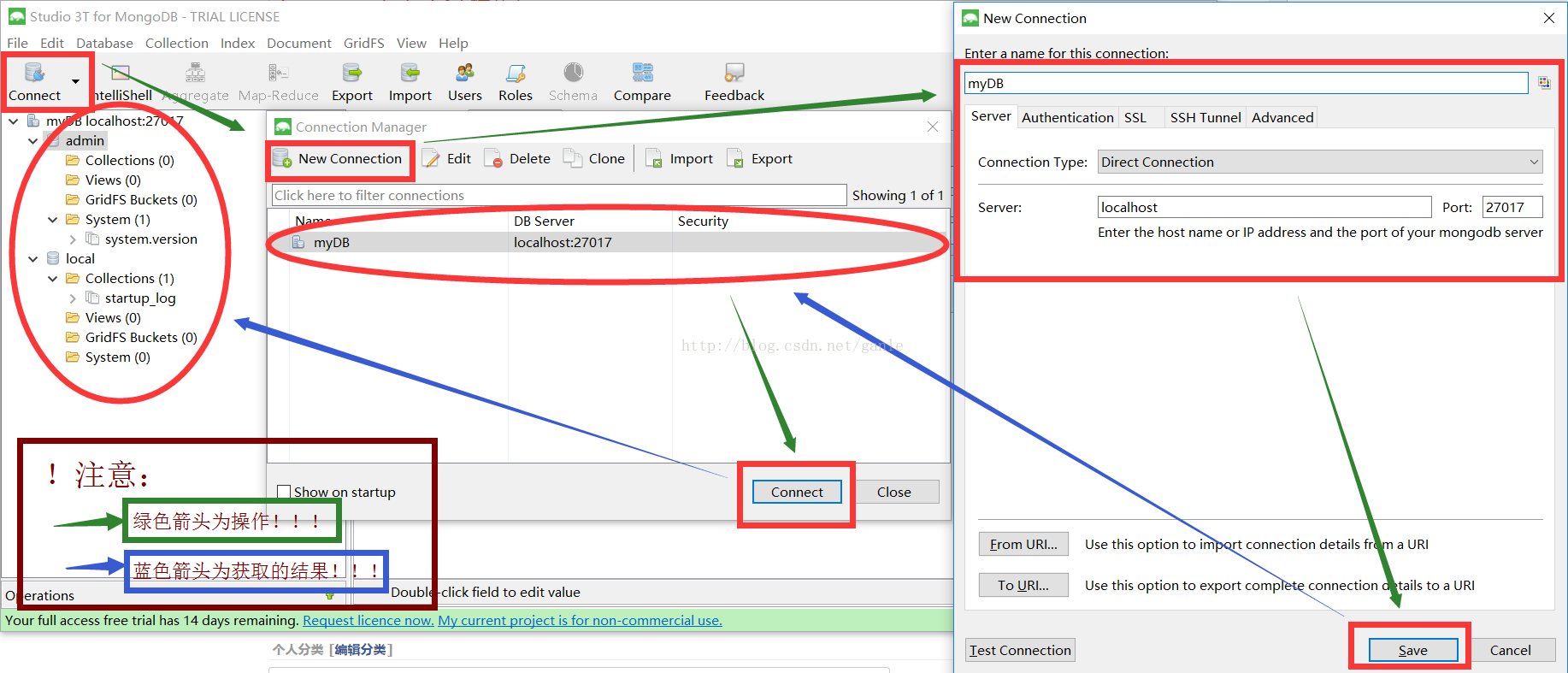Click the Save button

tap(1413, 650)
